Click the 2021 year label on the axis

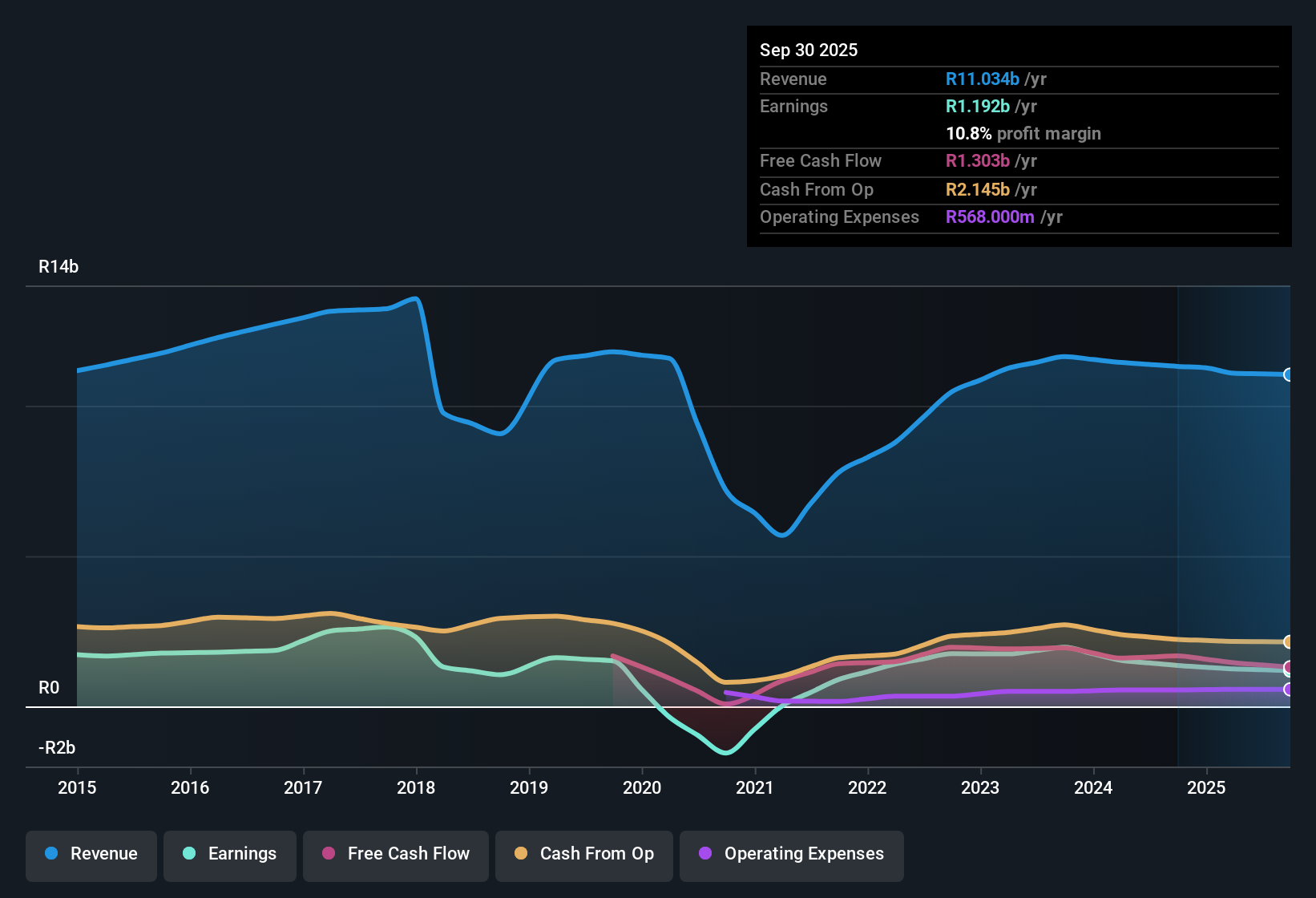click(754, 788)
